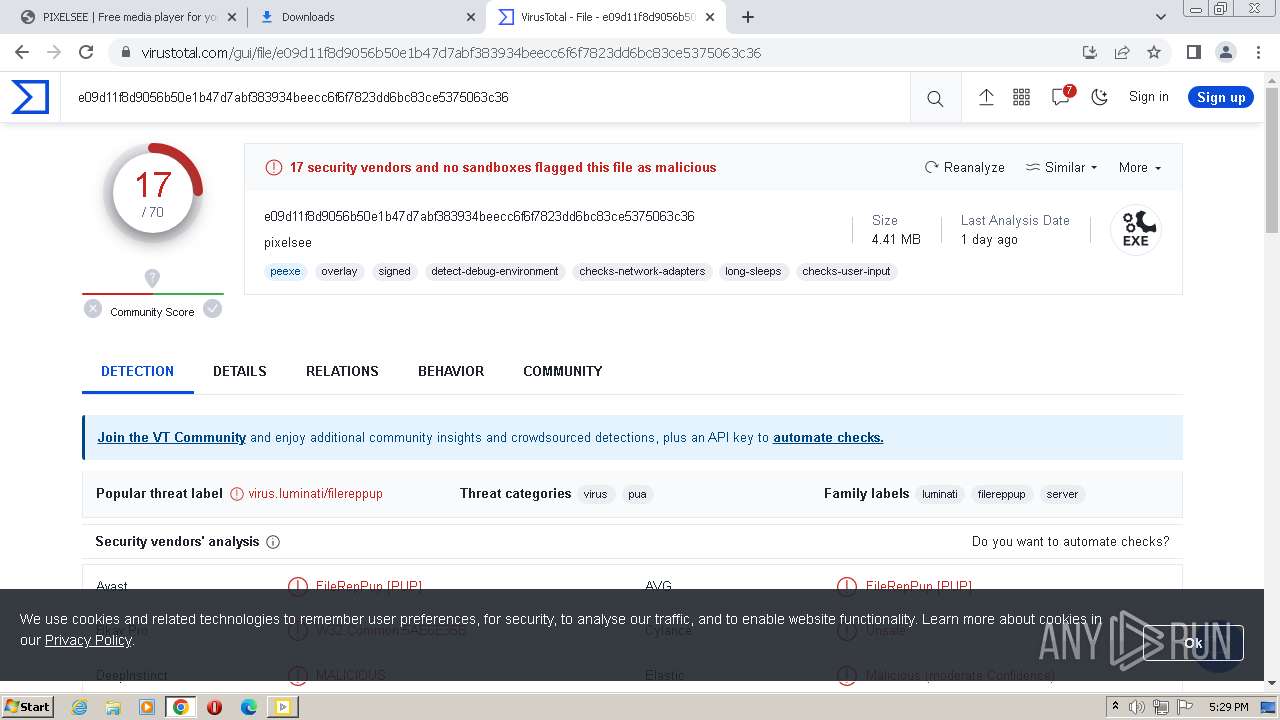Click the VirusTotal logo icon
The image size is (1280, 720).
(x=30, y=97)
